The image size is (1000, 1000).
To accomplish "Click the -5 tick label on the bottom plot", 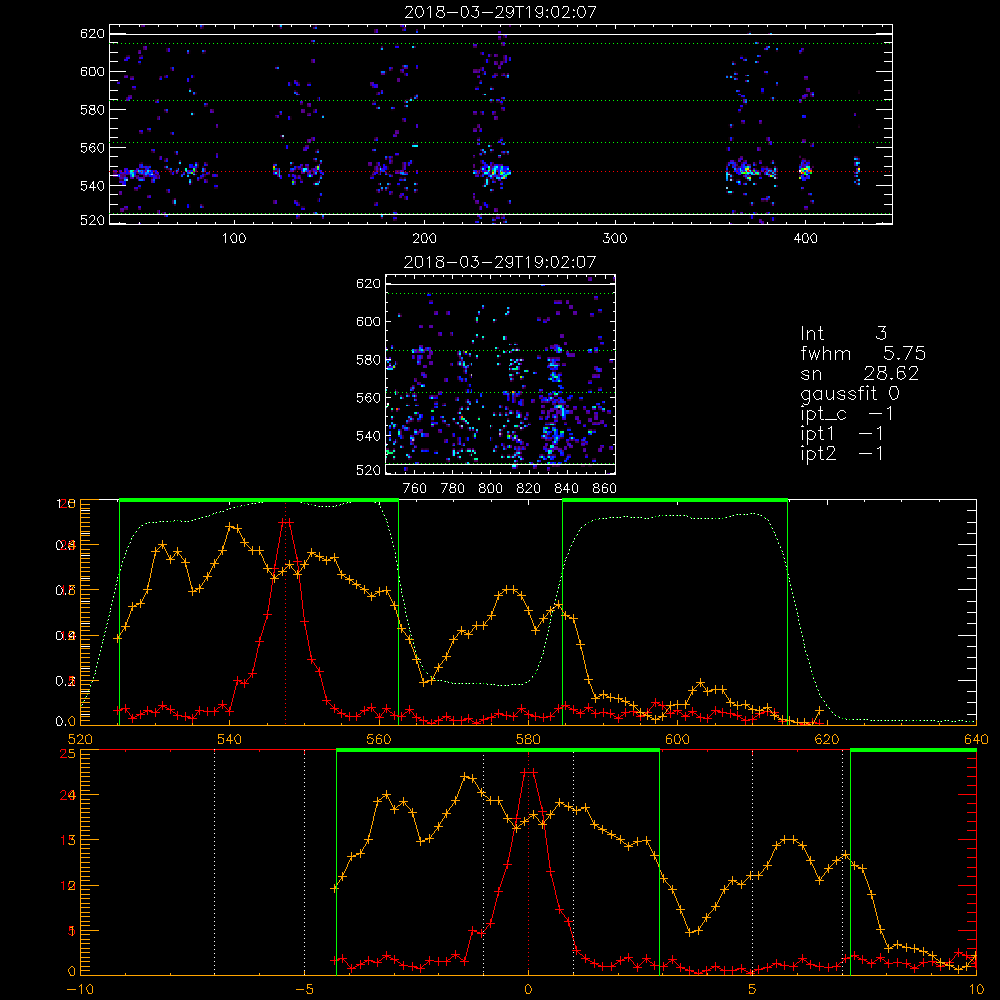I will point(304,989).
